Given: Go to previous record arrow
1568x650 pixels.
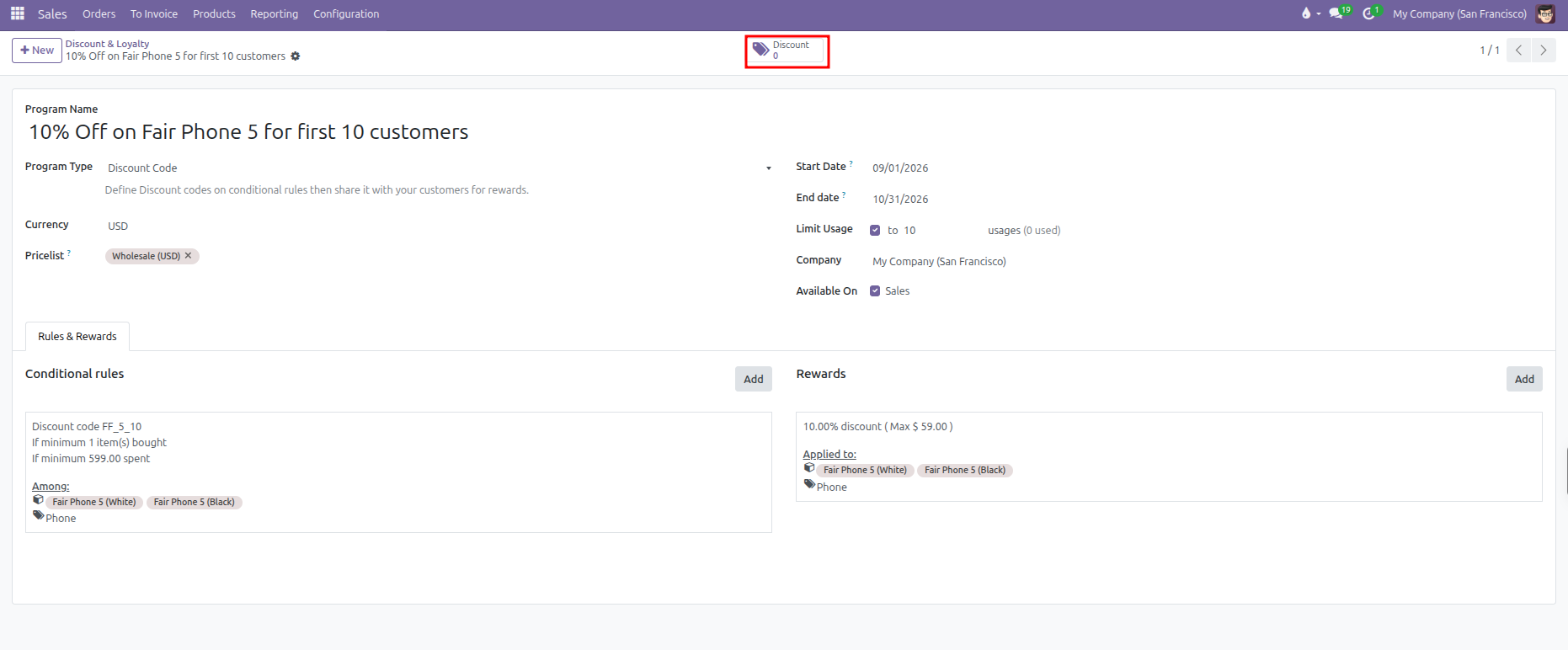Looking at the screenshot, I should tap(1518, 51).
